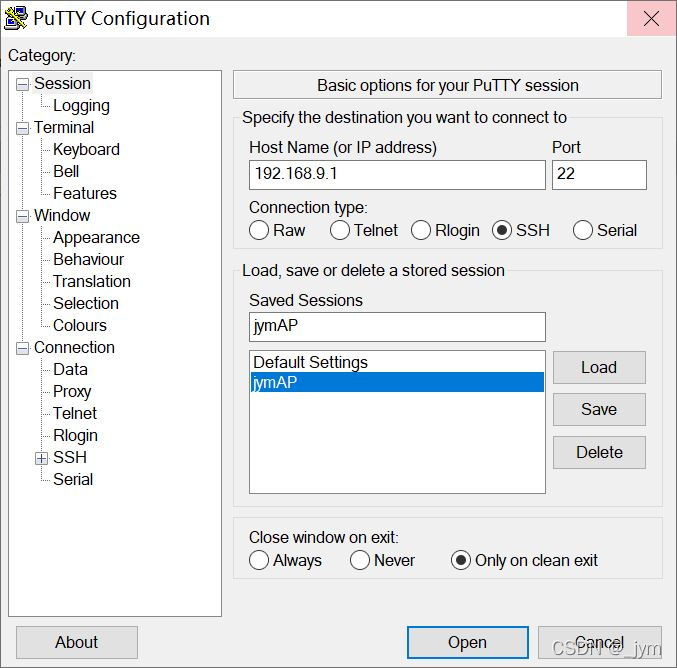Open the Selection settings category
Viewport: 677px width, 668px height.
[86, 304]
